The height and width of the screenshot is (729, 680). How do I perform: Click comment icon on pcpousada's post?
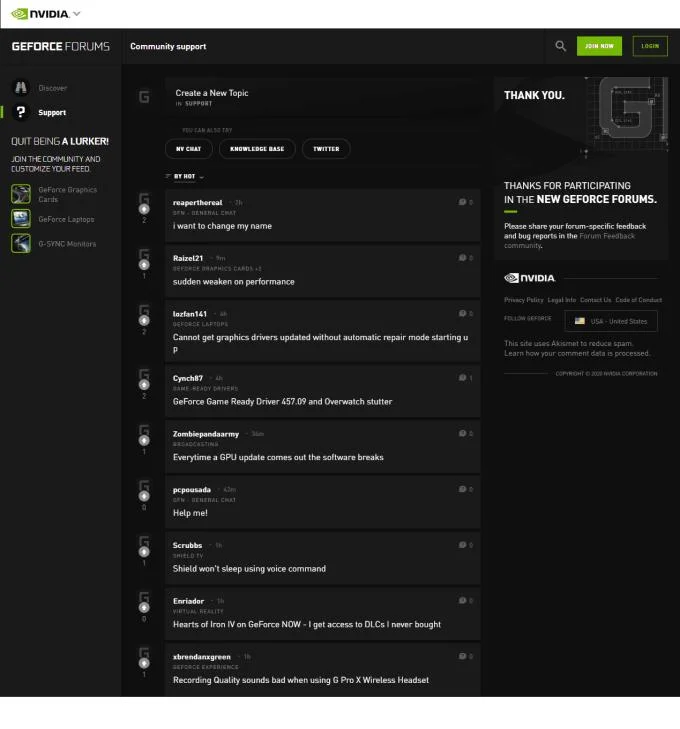[462, 489]
